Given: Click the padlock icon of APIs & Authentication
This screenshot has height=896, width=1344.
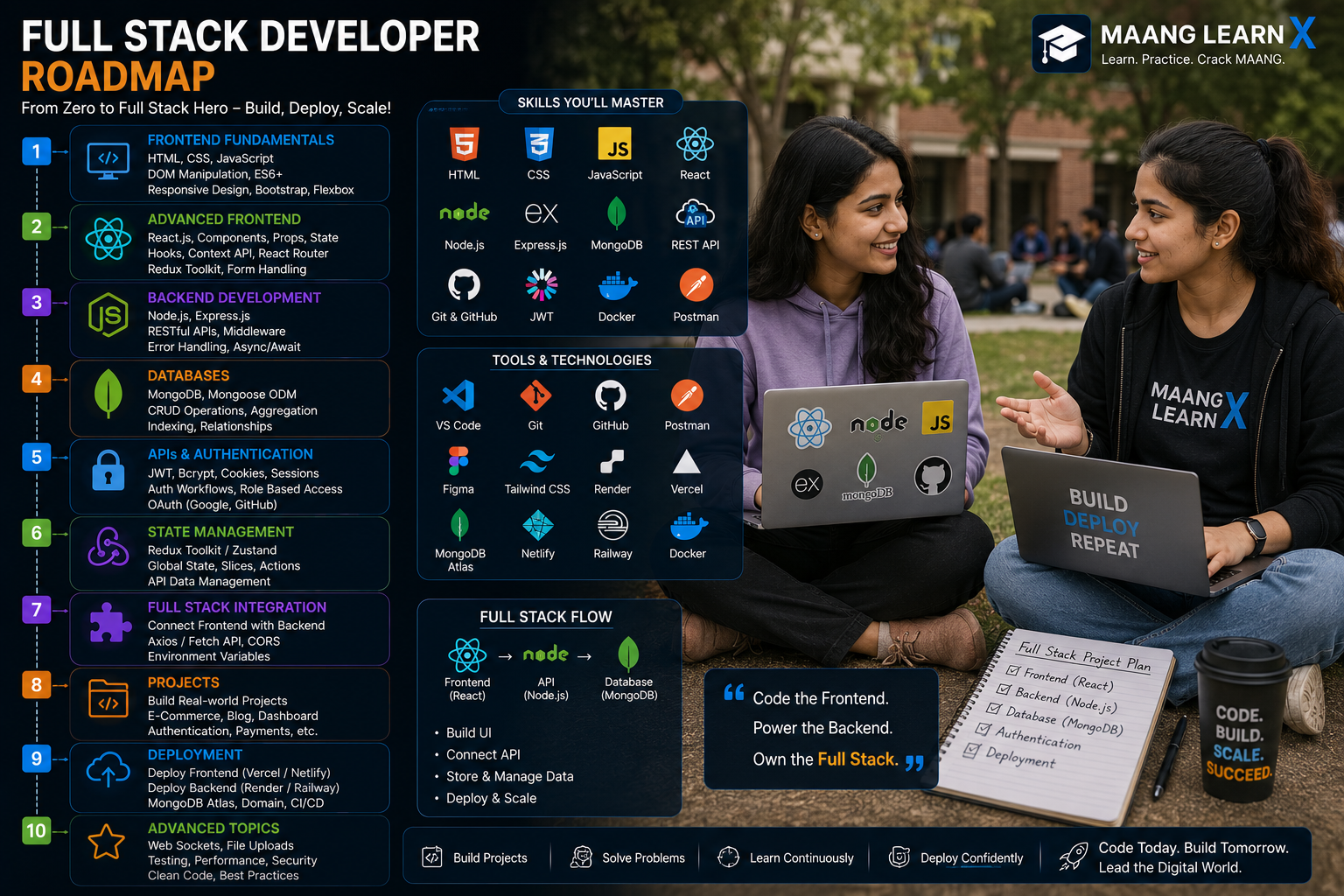Looking at the screenshot, I should click(x=108, y=471).
